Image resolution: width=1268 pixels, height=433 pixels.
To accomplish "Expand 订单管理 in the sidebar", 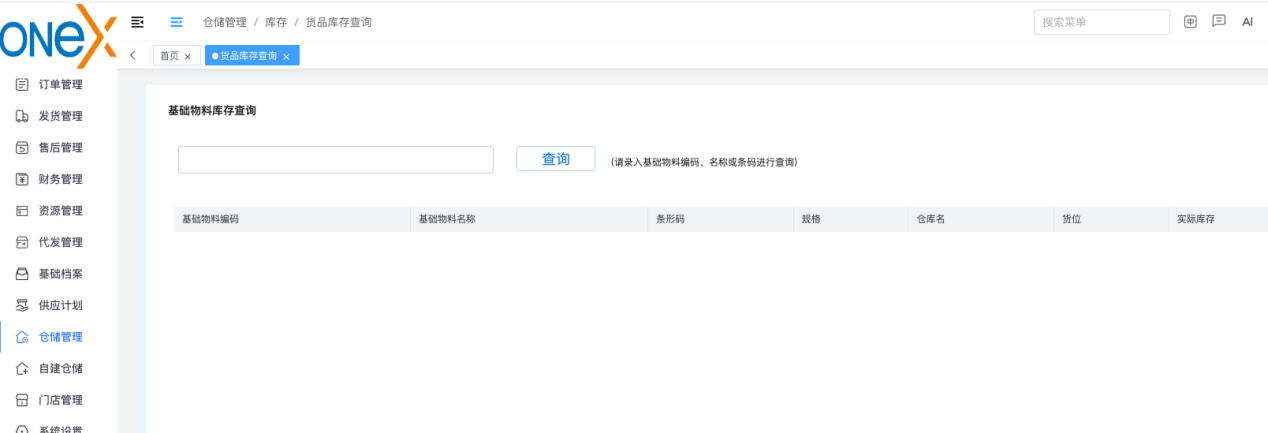I will (x=59, y=84).
